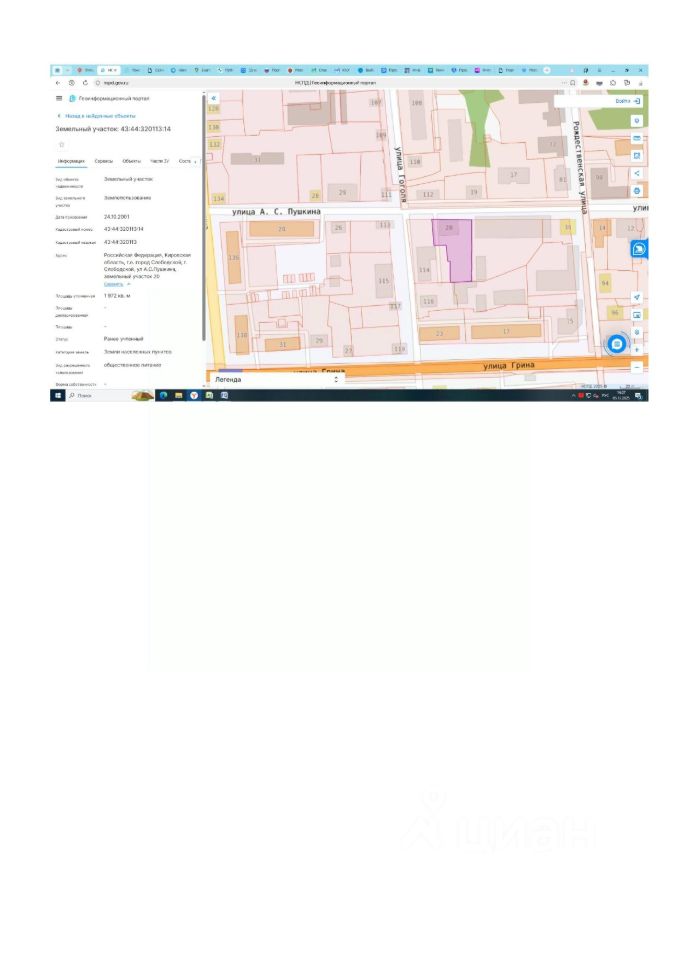Mark the land parcel with the star icon
The image size is (678, 960).
click(61, 144)
